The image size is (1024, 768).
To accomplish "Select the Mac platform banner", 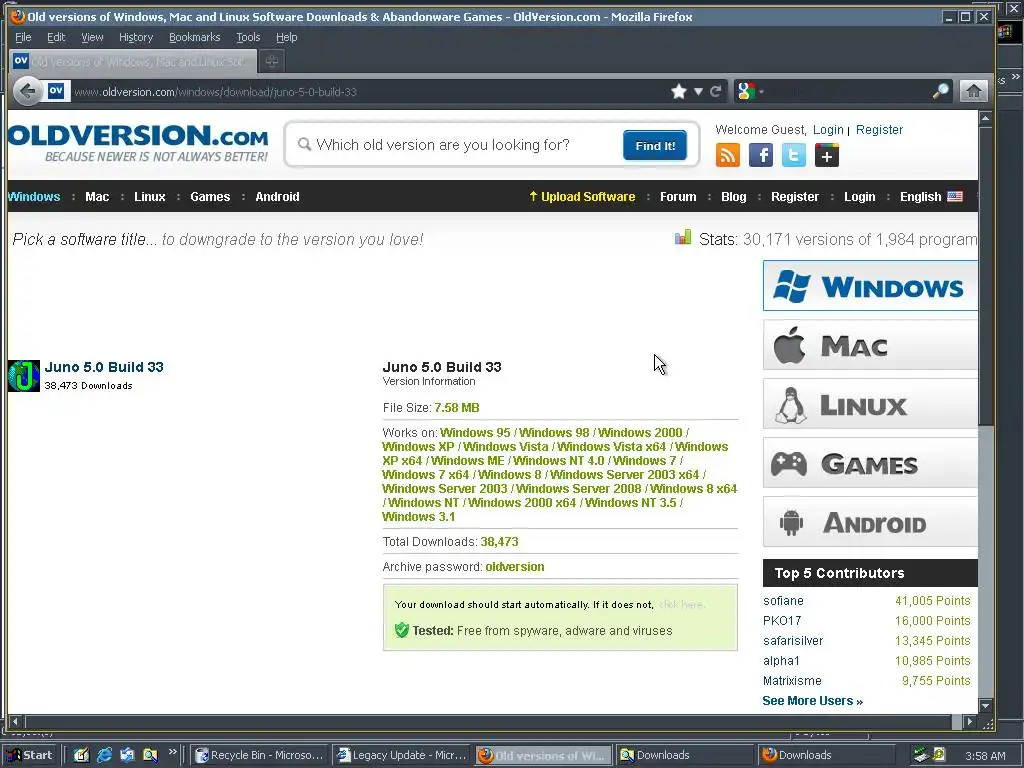I will coord(870,345).
